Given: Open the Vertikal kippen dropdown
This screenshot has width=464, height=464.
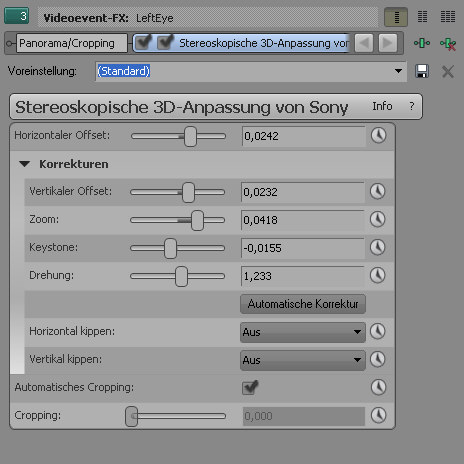Looking at the screenshot, I should coord(303,360).
